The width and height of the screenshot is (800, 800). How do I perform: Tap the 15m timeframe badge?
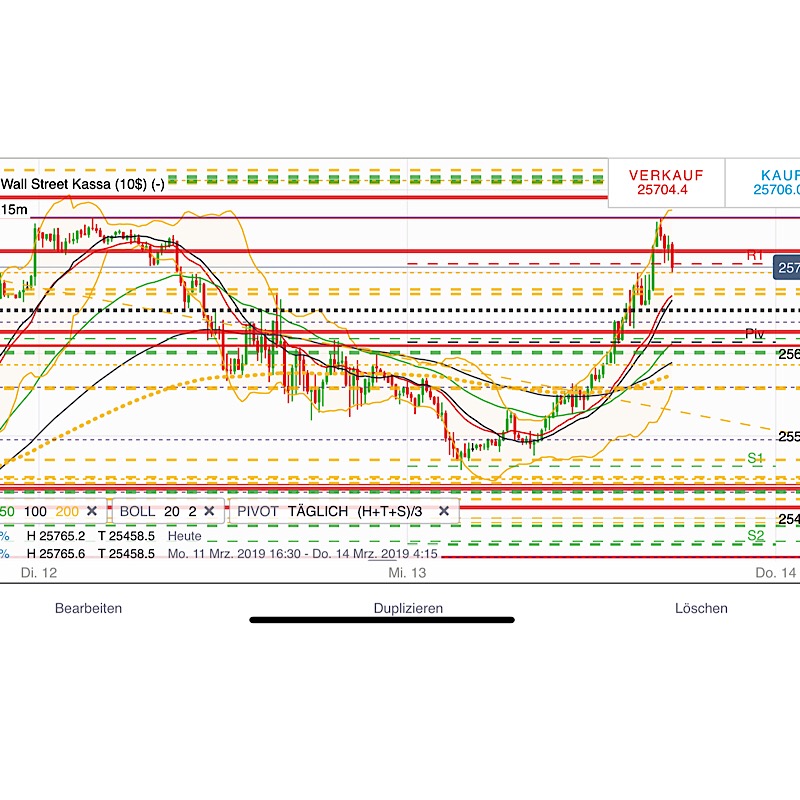click(12, 210)
